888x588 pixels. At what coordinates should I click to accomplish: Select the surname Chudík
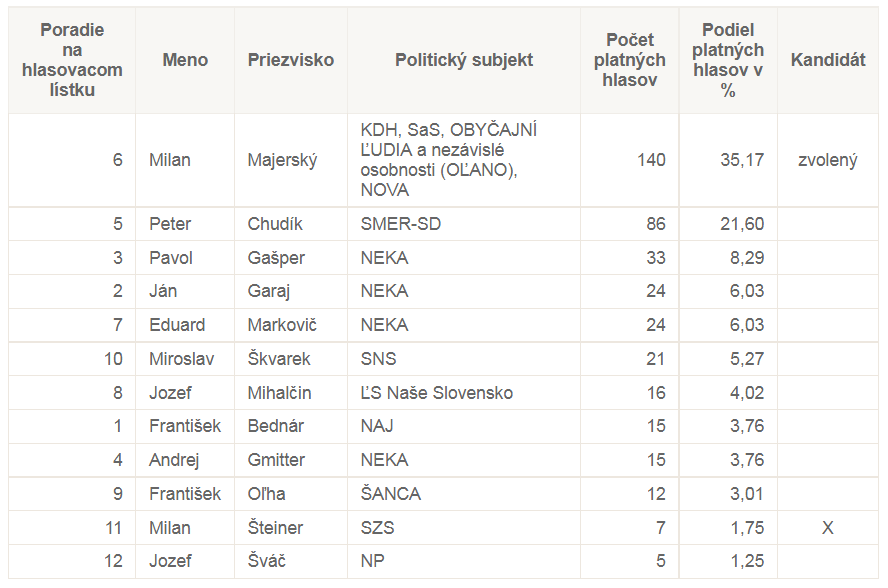(x=275, y=224)
